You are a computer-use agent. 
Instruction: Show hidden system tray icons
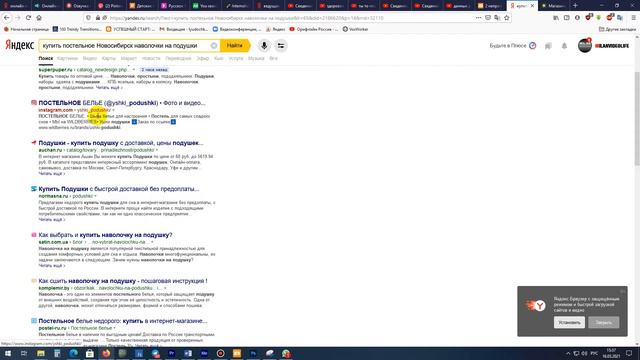click(x=568, y=353)
